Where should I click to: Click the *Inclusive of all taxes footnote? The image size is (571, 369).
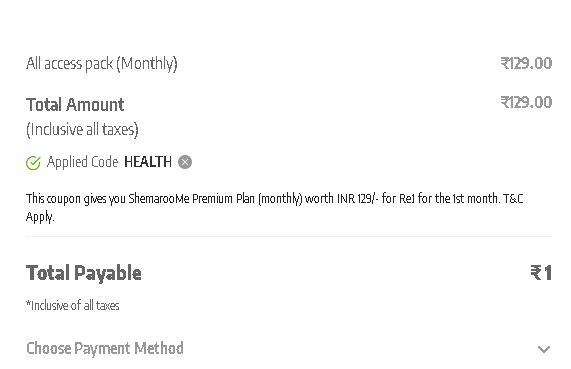pyautogui.click(x=73, y=305)
